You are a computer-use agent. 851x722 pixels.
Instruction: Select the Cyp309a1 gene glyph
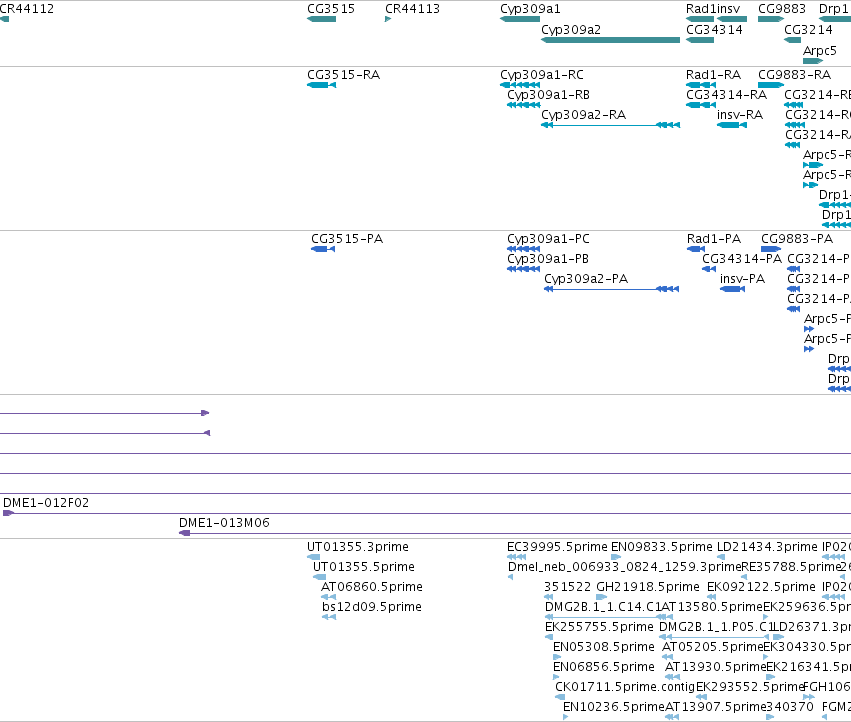tap(520, 19)
